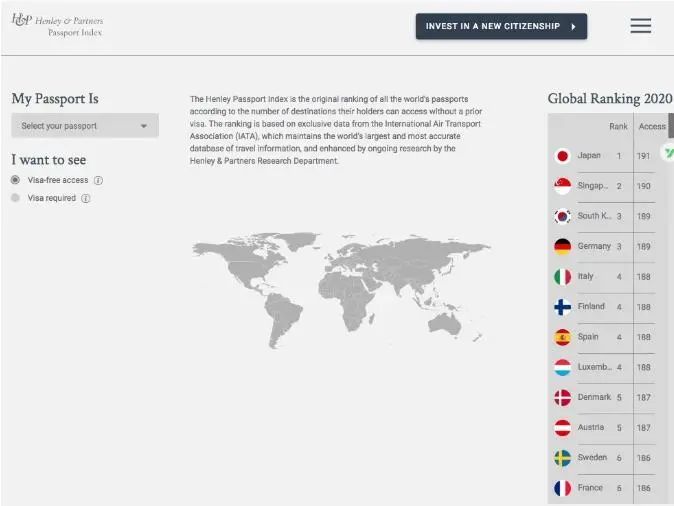Click the Henley & Partners logo

click(57, 25)
